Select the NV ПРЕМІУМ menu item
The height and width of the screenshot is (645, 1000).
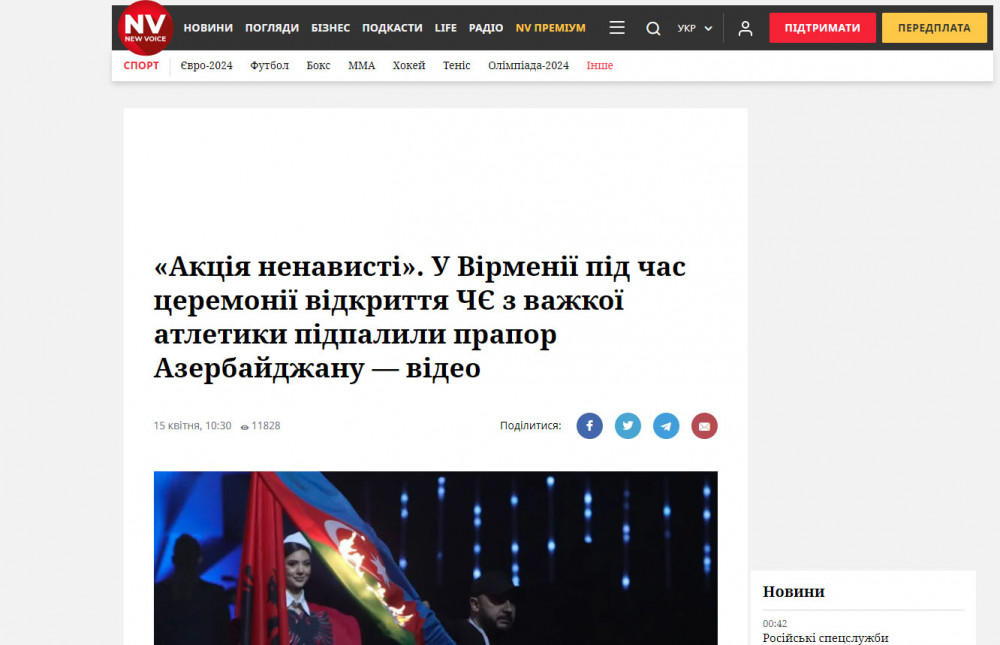pyautogui.click(x=550, y=28)
